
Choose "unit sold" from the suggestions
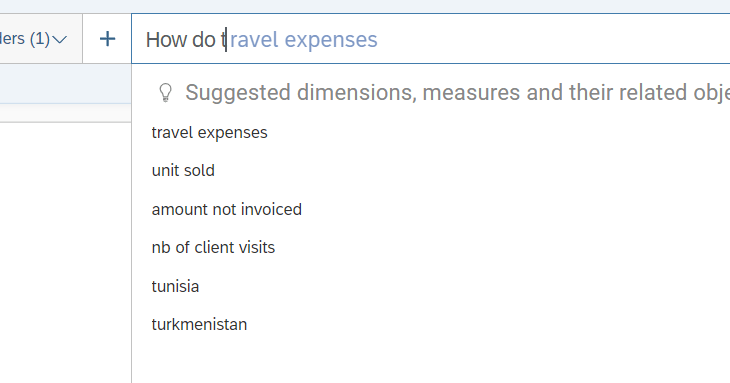coord(183,170)
